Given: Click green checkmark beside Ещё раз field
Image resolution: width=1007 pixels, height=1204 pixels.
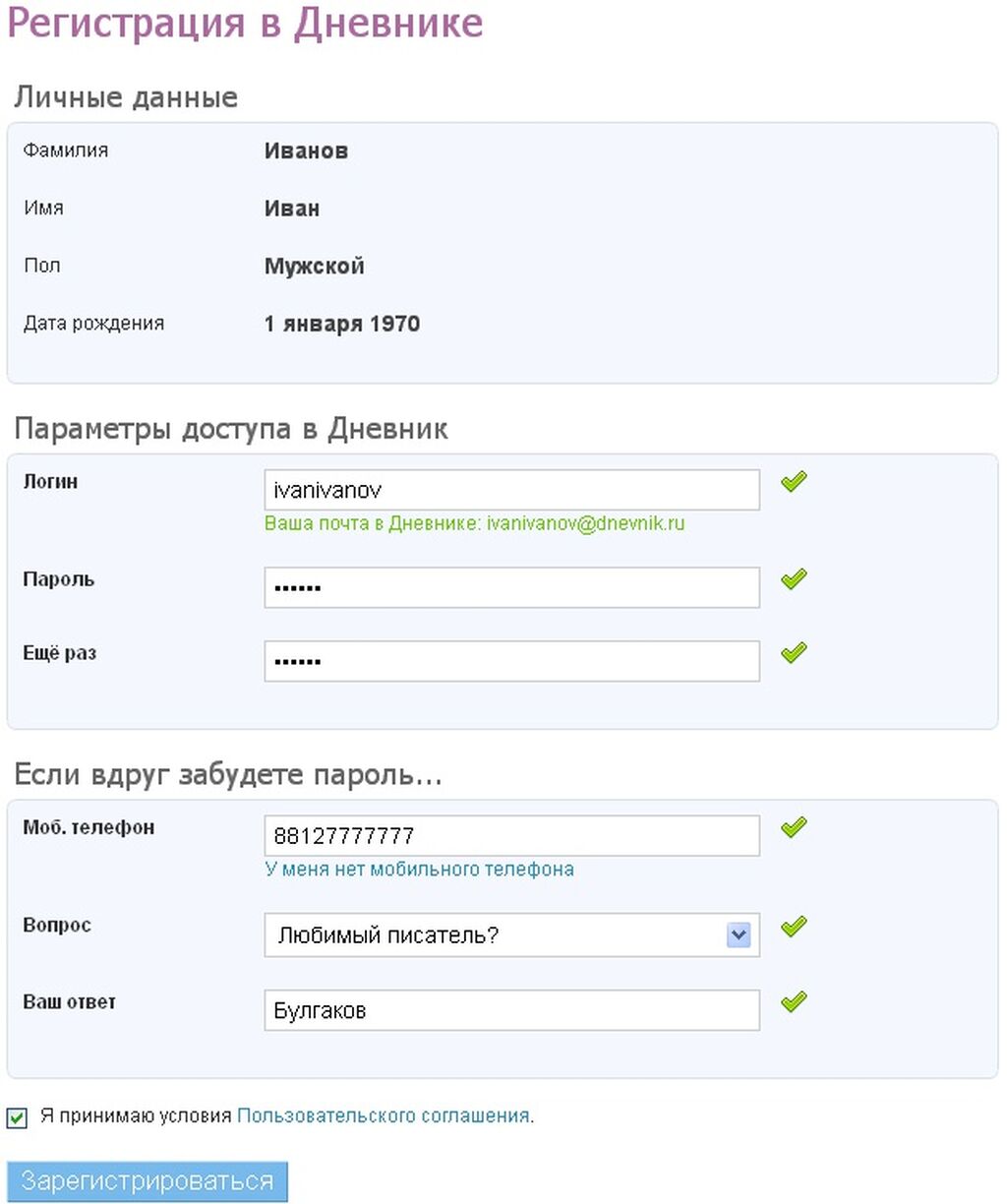Looking at the screenshot, I should click(794, 652).
